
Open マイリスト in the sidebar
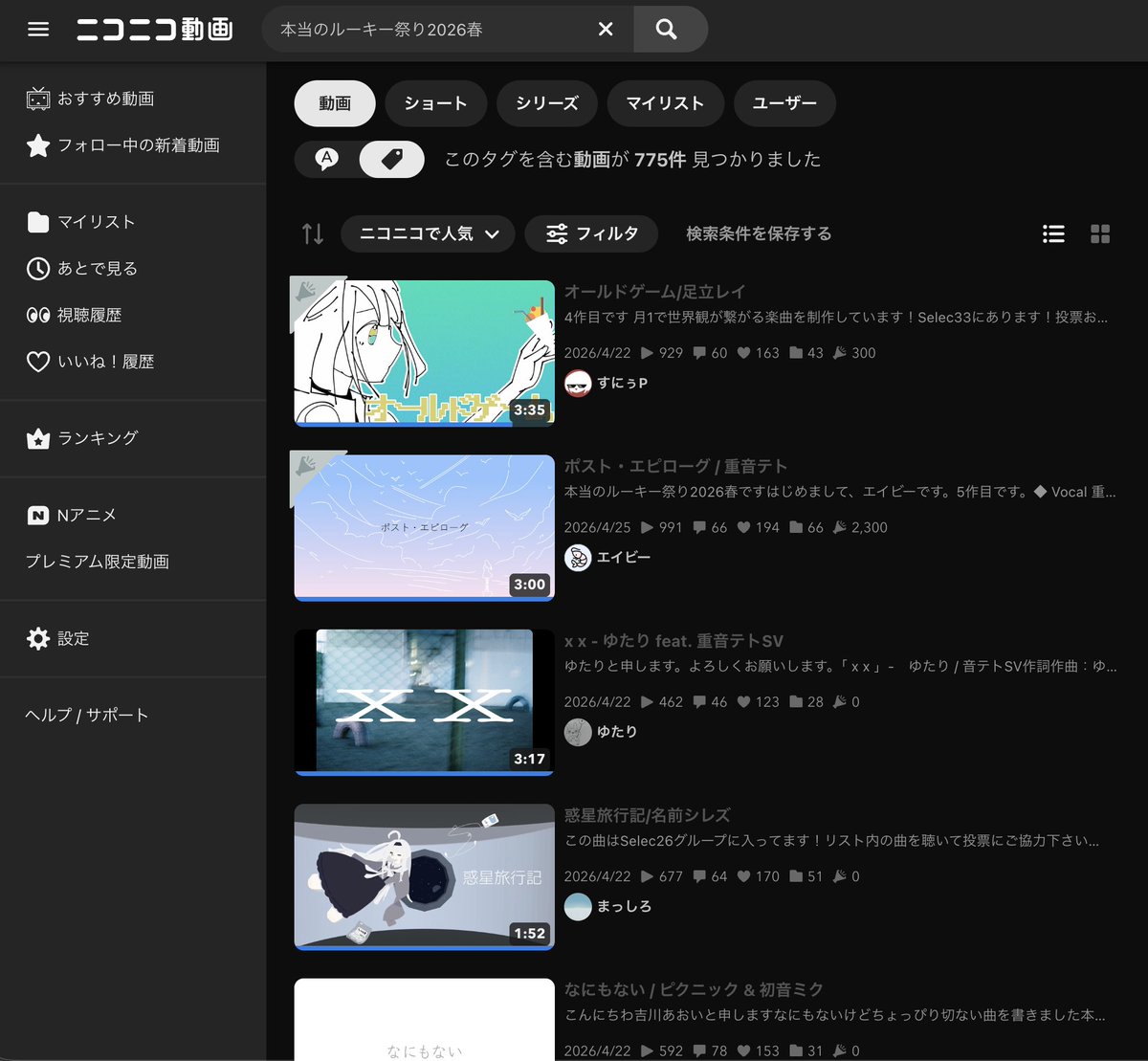tap(81, 222)
